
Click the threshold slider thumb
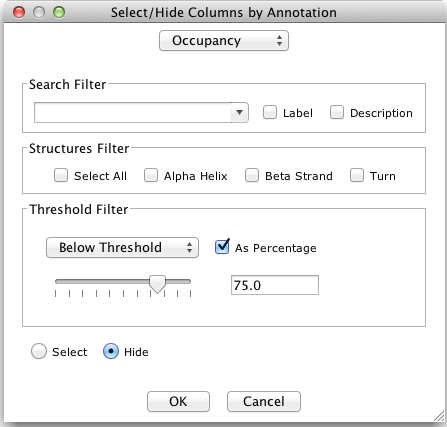click(157, 284)
